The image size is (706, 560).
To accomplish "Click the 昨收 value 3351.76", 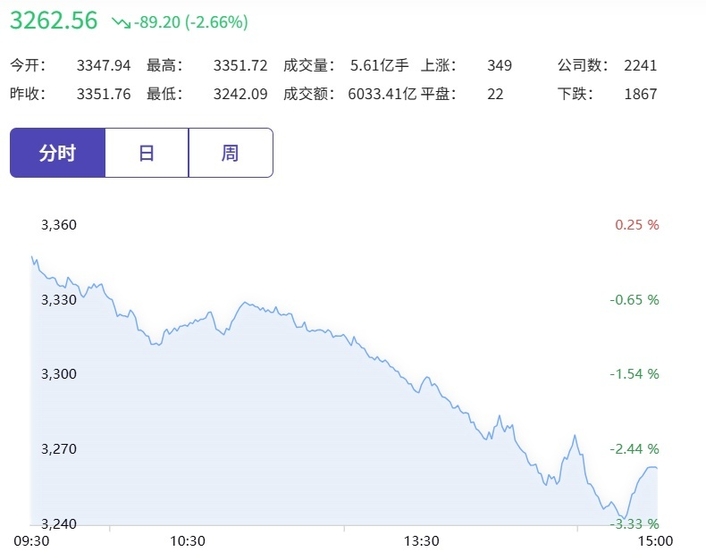I will click(x=104, y=94).
